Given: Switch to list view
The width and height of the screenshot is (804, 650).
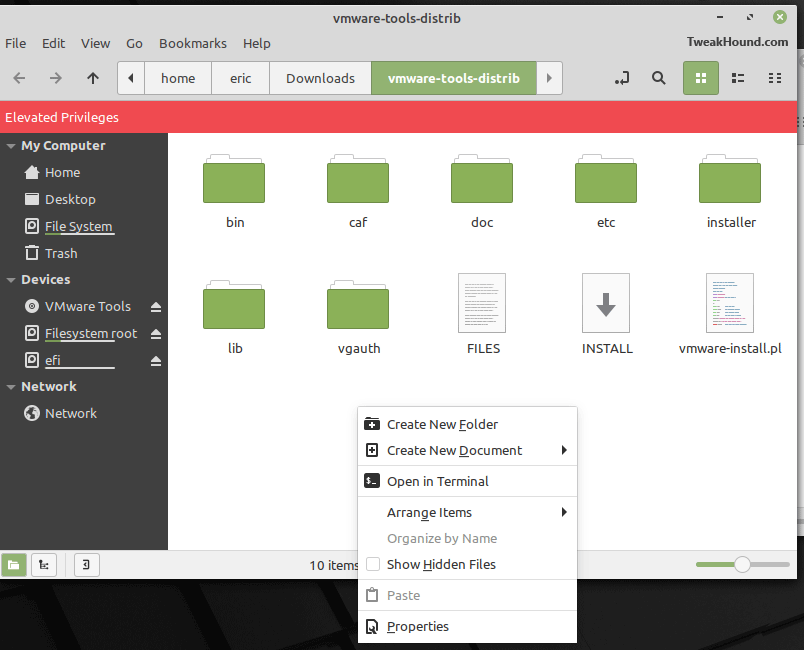Looking at the screenshot, I should pos(738,78).
